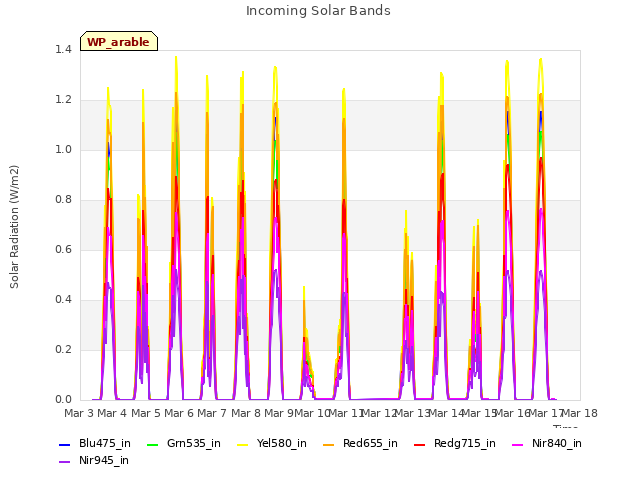Toggle the Blu475_in legend entry
Screen dimensions: 640x480
[x=95, y=444]
